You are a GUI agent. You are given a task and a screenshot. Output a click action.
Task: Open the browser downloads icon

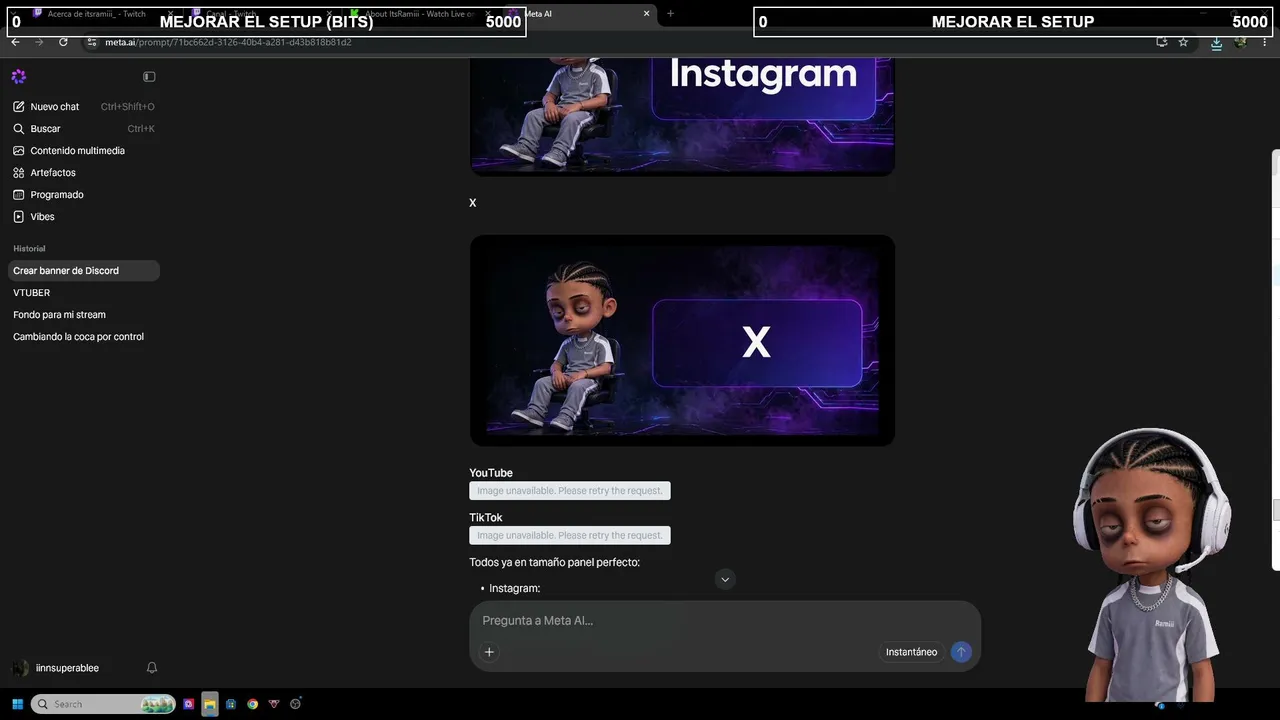click(x=1216, y=42)
